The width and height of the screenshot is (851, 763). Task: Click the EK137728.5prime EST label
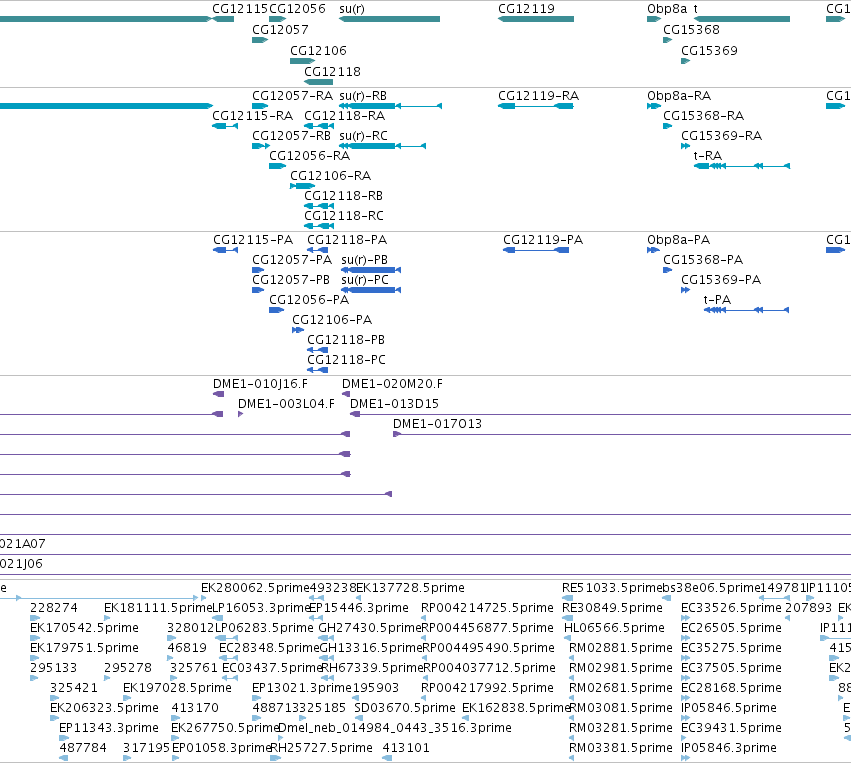[410, 588]
